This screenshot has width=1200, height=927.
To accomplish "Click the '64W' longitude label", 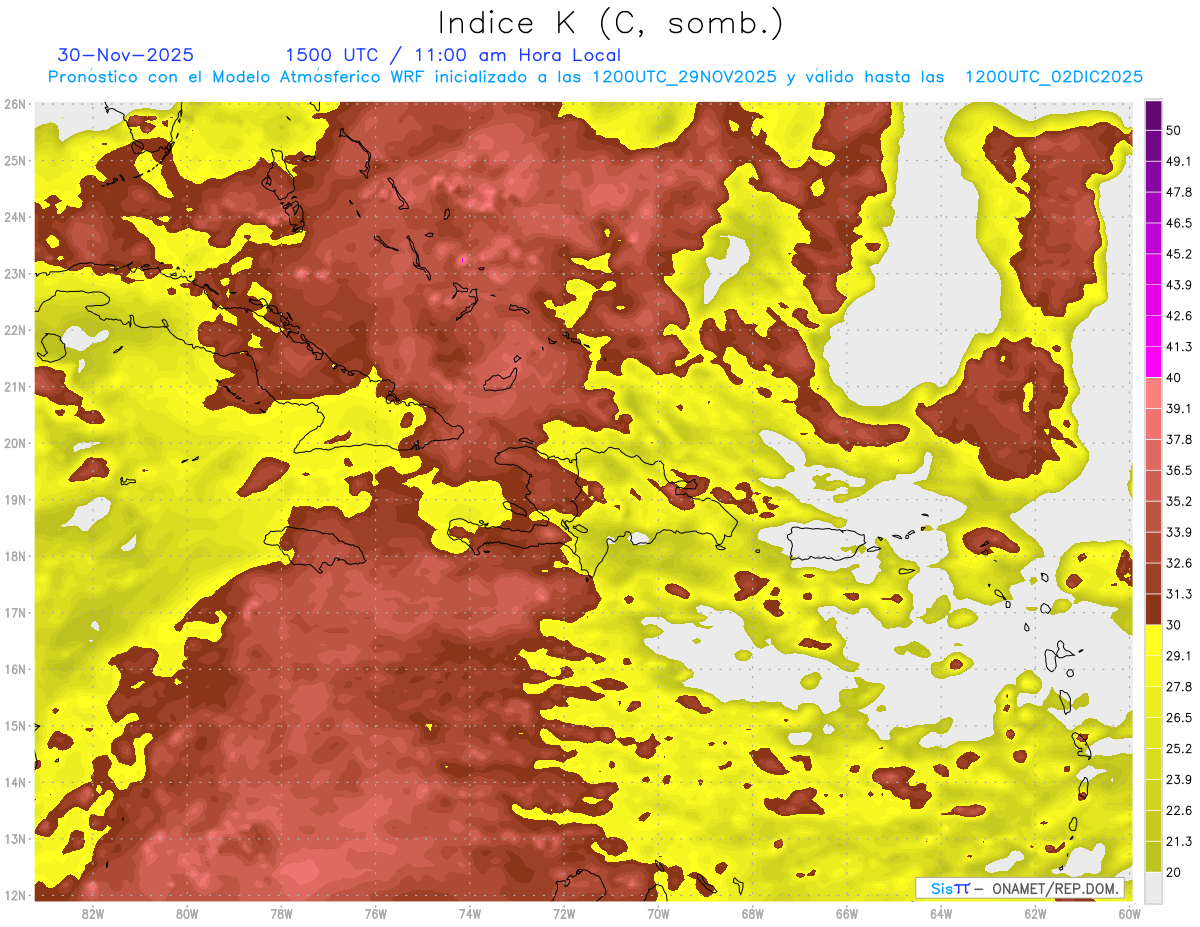I will pos(941,914).
